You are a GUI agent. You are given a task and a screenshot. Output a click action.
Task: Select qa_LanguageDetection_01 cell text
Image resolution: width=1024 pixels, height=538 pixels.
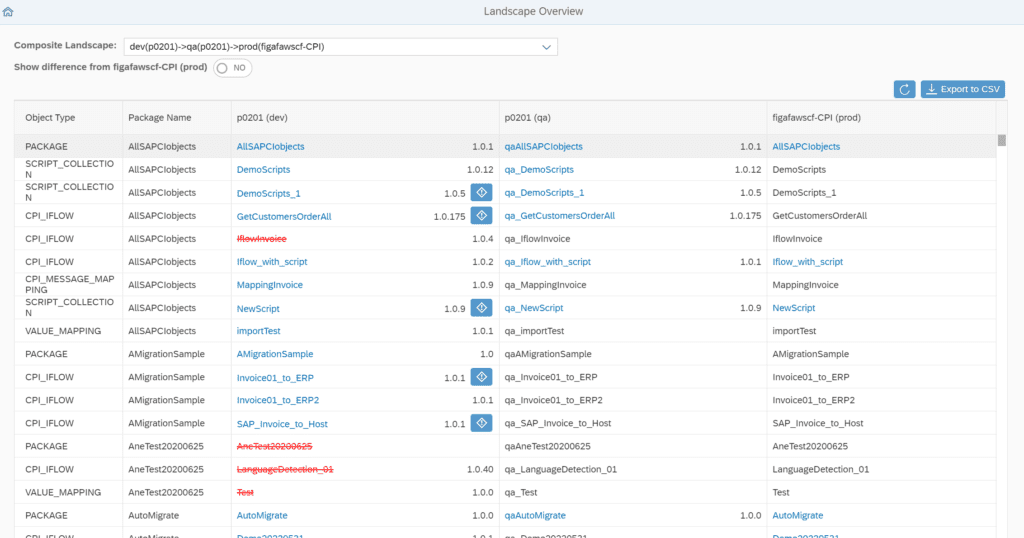tap(560, 469)
